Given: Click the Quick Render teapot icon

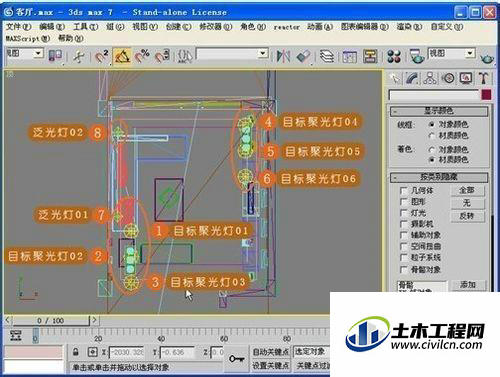Looking at the screenshot, I should coord(487,59).
